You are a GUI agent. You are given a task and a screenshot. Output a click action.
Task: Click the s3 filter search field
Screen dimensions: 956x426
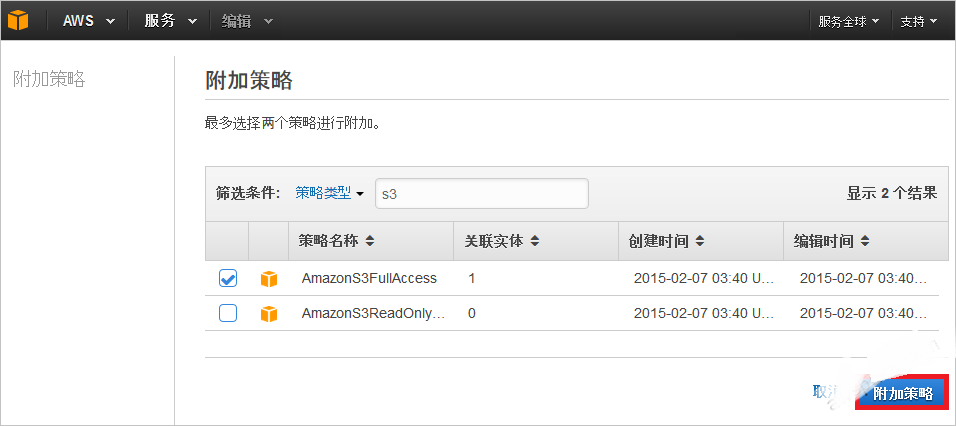pyautogui.click(x=482, y=194)
